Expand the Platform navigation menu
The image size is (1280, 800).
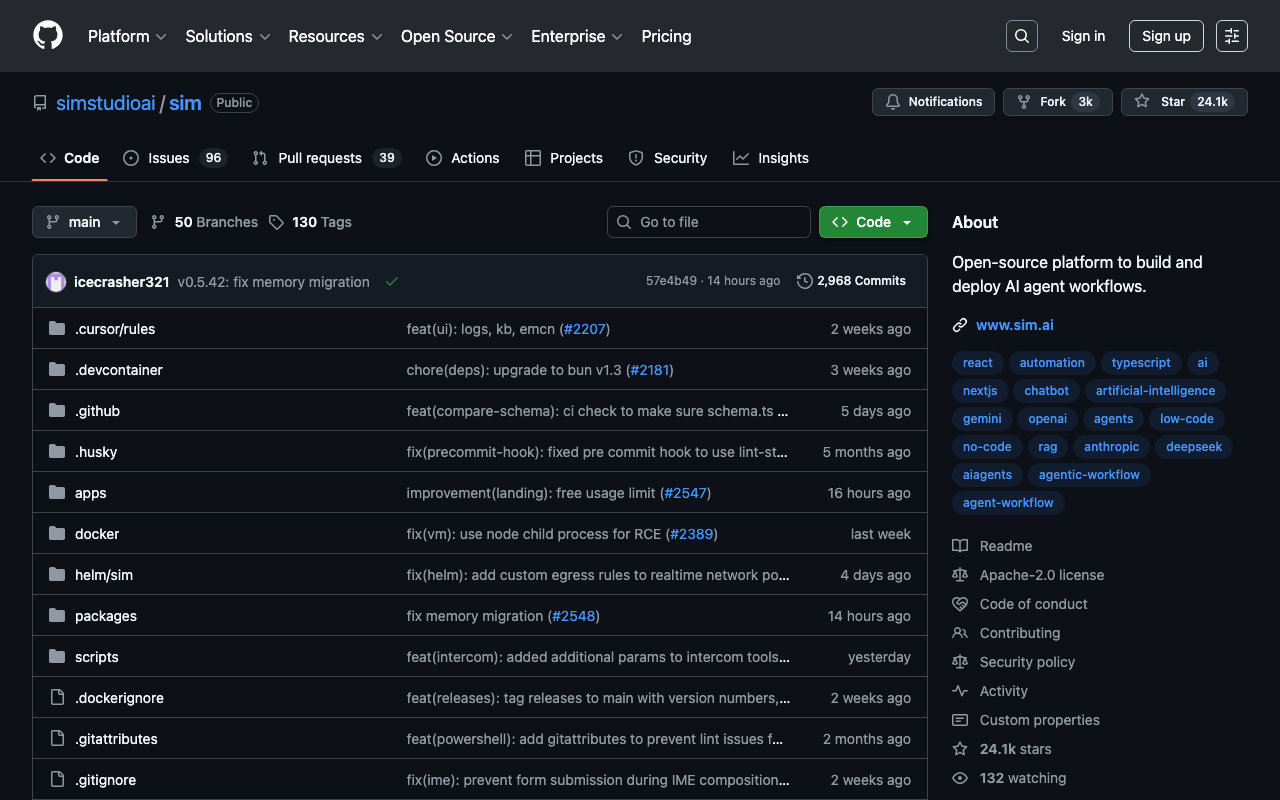point(127,36)
